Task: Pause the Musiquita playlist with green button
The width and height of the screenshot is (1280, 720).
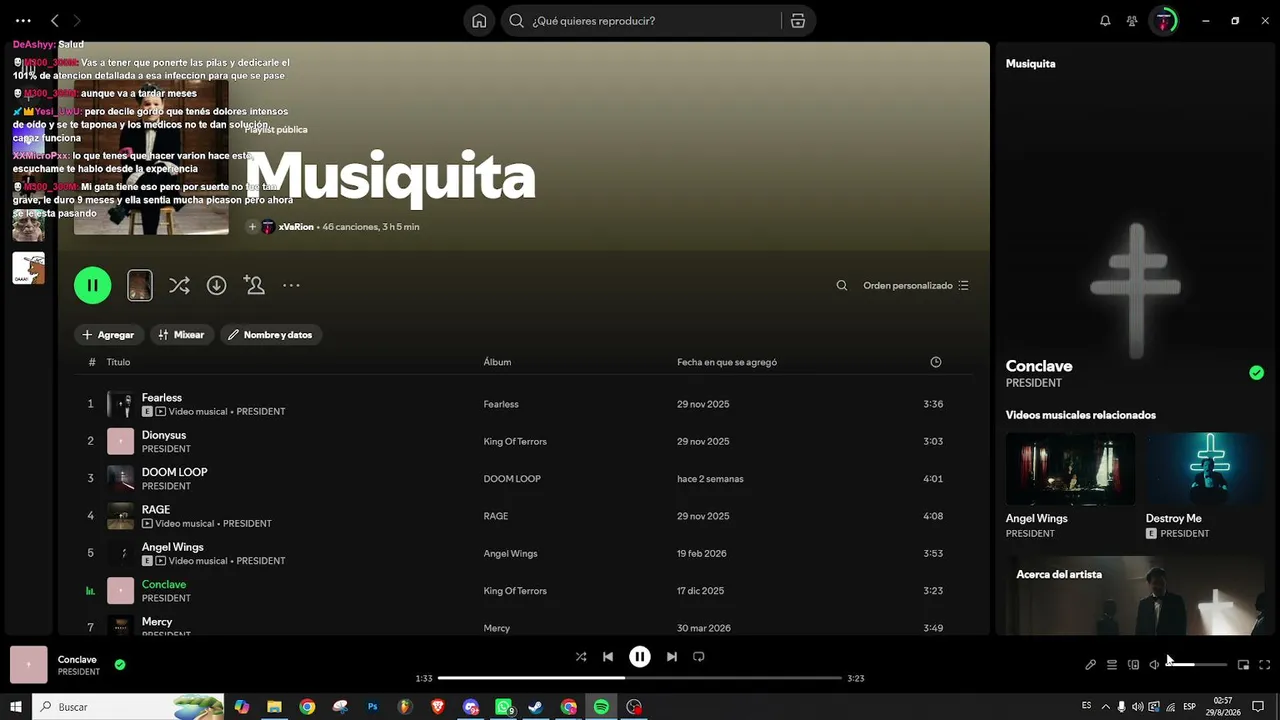Action: click(92, 285)
